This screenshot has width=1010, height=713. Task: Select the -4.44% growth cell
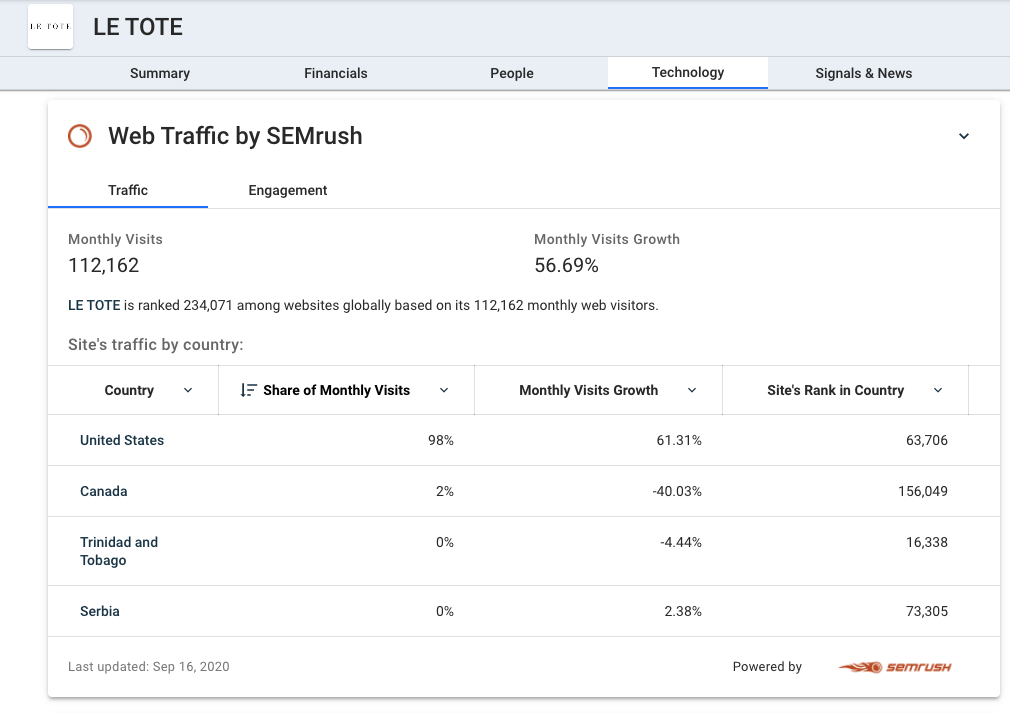pyautogui.click(x=681, y=542)
